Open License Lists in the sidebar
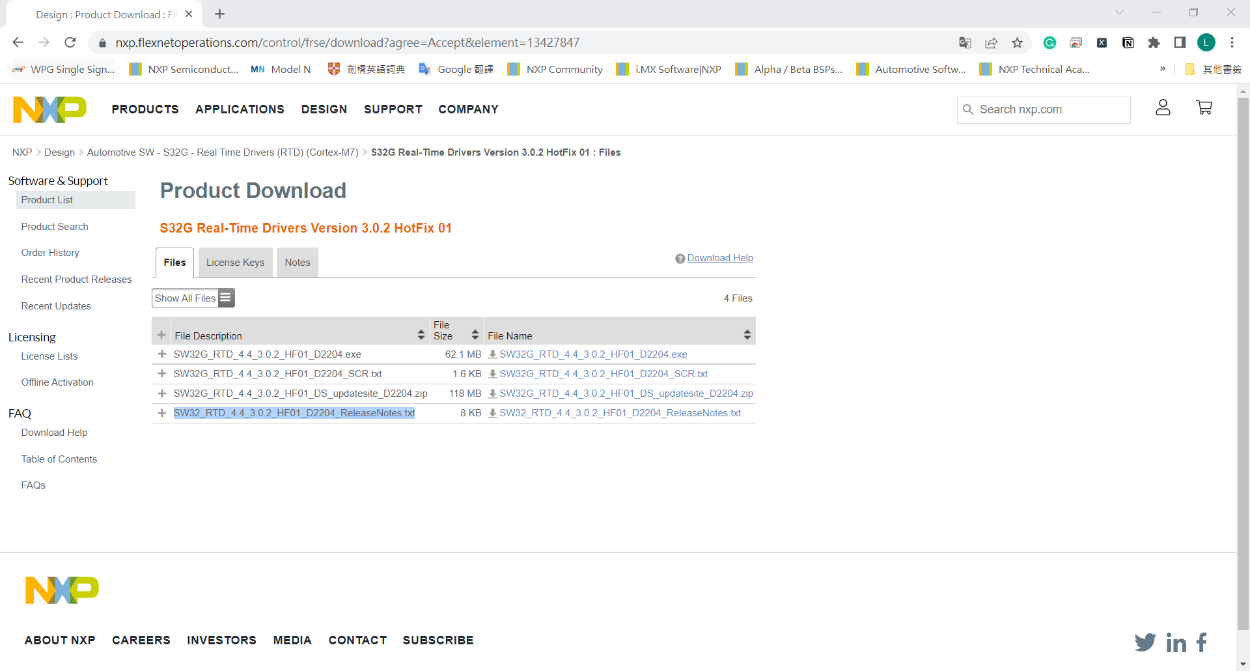 49,356
